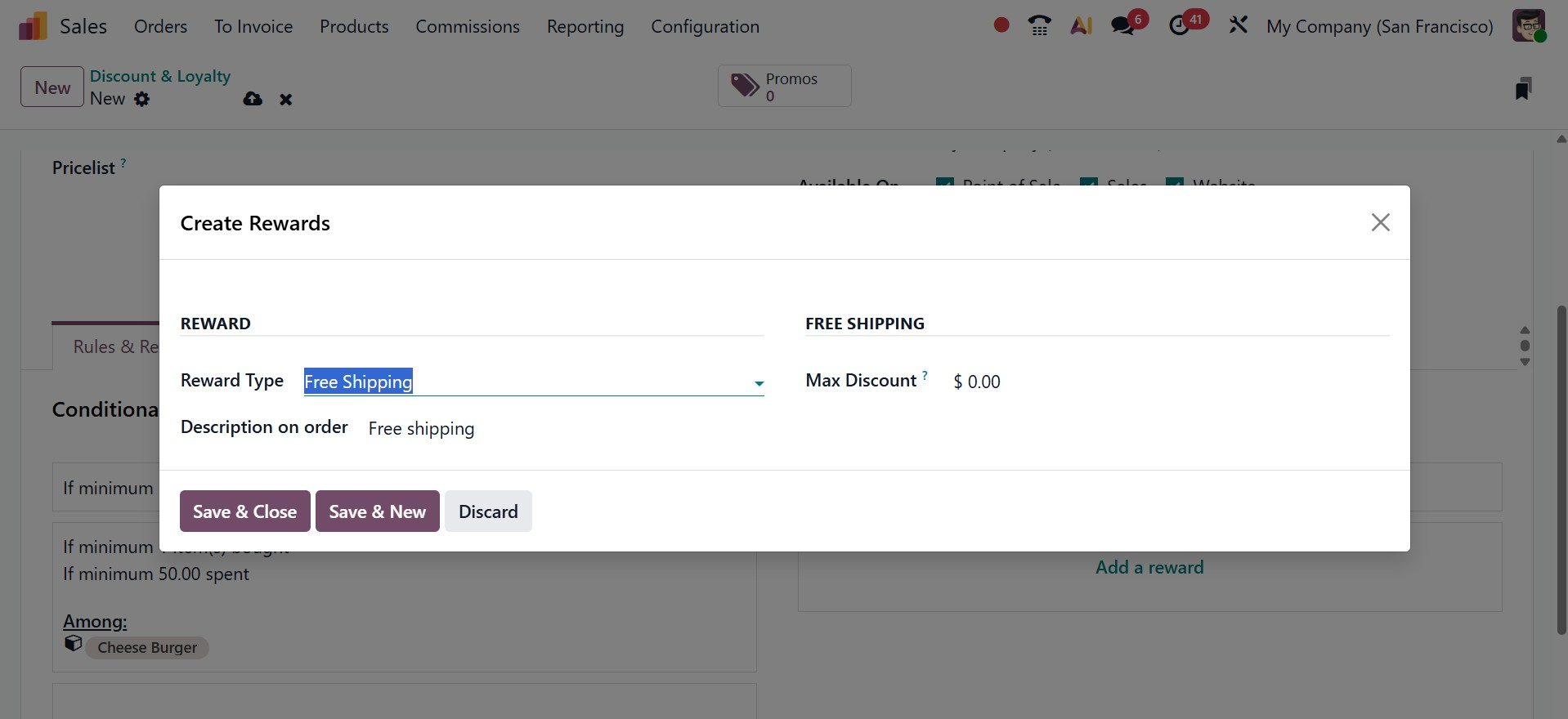Viewport: 1568px width, 719px height.
Task: Click the Promos tag smart button
Action: 784,86
